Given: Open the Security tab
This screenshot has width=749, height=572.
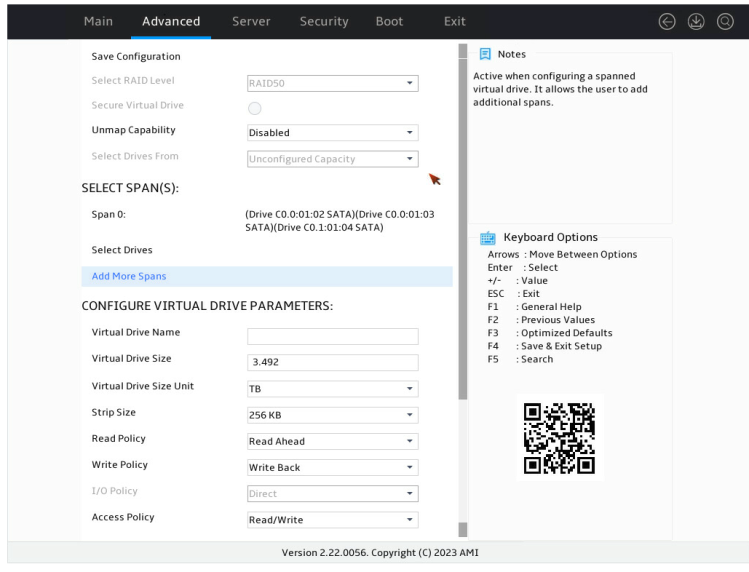Looking at the screenshot, I should click(x=324, y=22).
